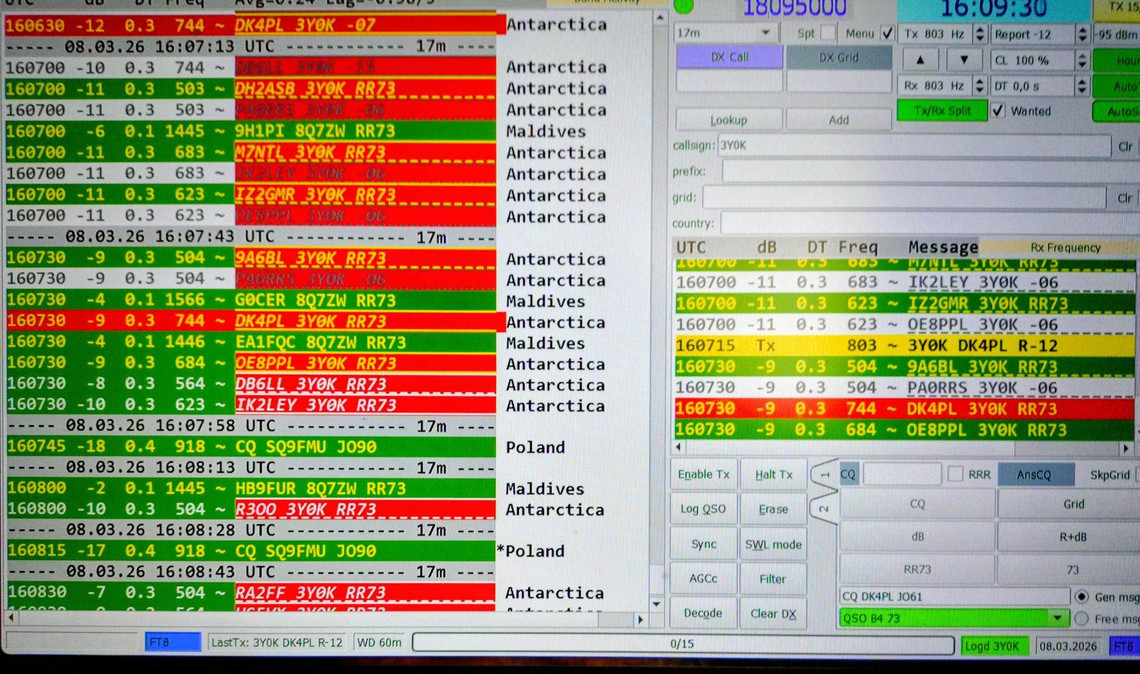Click the Log QSO button
This screenshot has height=674, width=1140.
tap(703, 509)
